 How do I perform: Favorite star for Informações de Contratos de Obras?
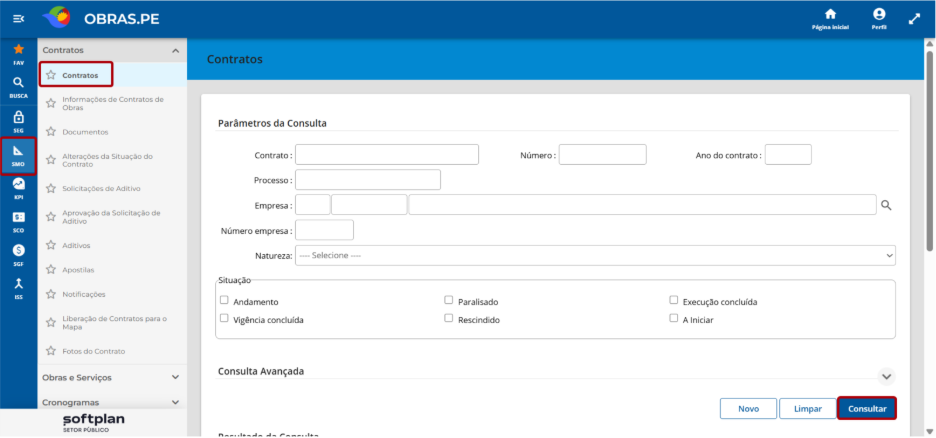tap(51, 103)
